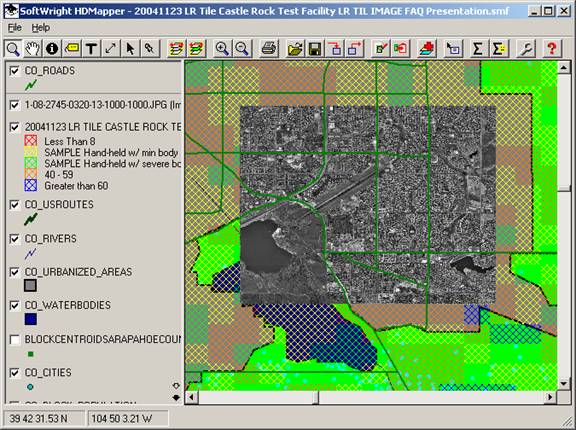Choose the identify info tool
Image resolution: width=576 pixels, height=430 pixels.
(x=52, y=49)
